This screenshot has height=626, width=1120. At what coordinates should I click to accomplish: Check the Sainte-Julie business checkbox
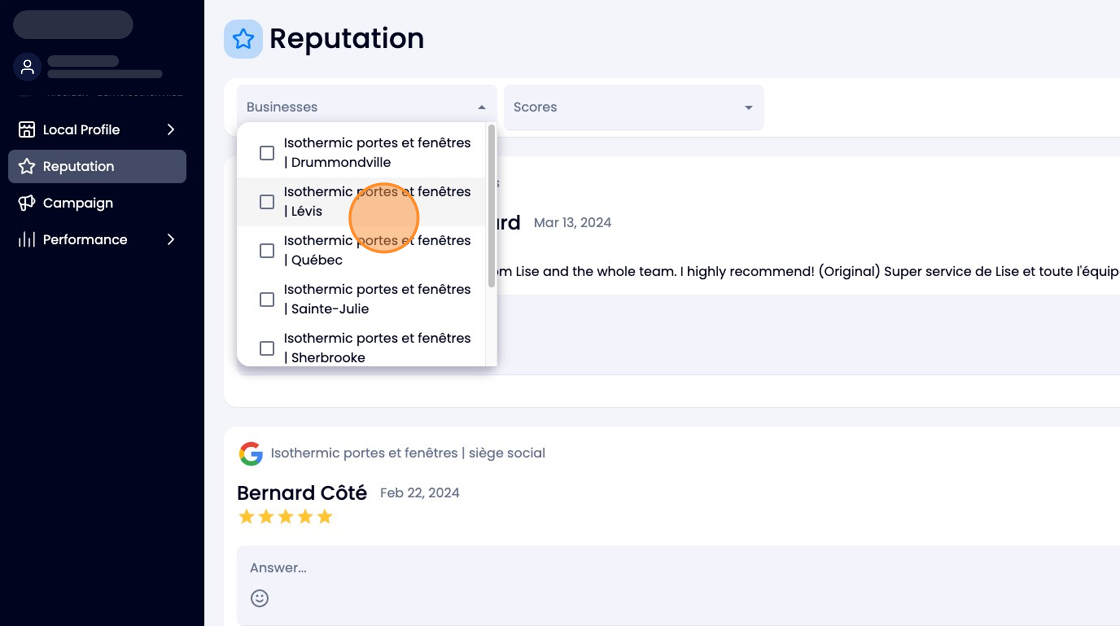(x=266, y=299)
